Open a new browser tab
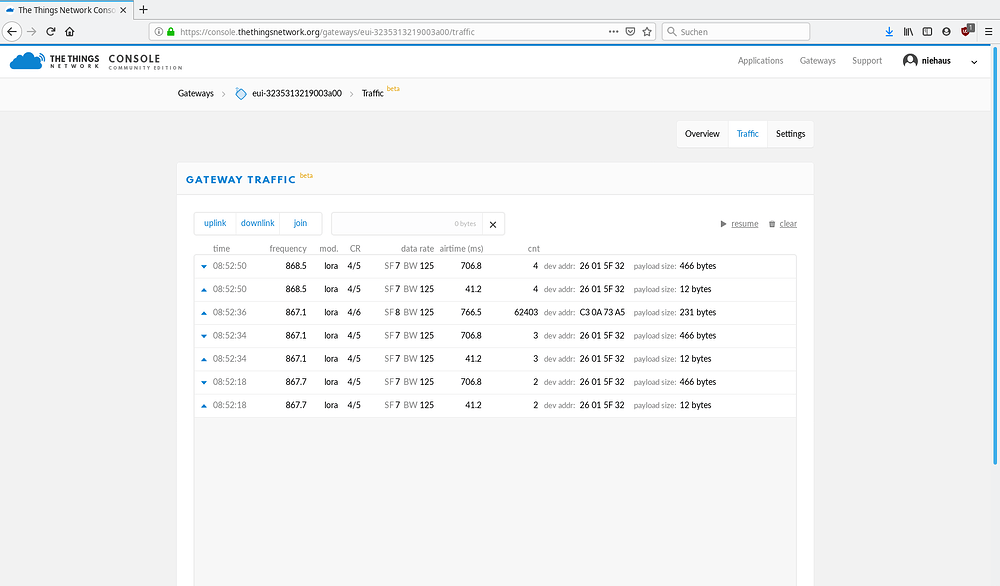 tap(143, 10)
